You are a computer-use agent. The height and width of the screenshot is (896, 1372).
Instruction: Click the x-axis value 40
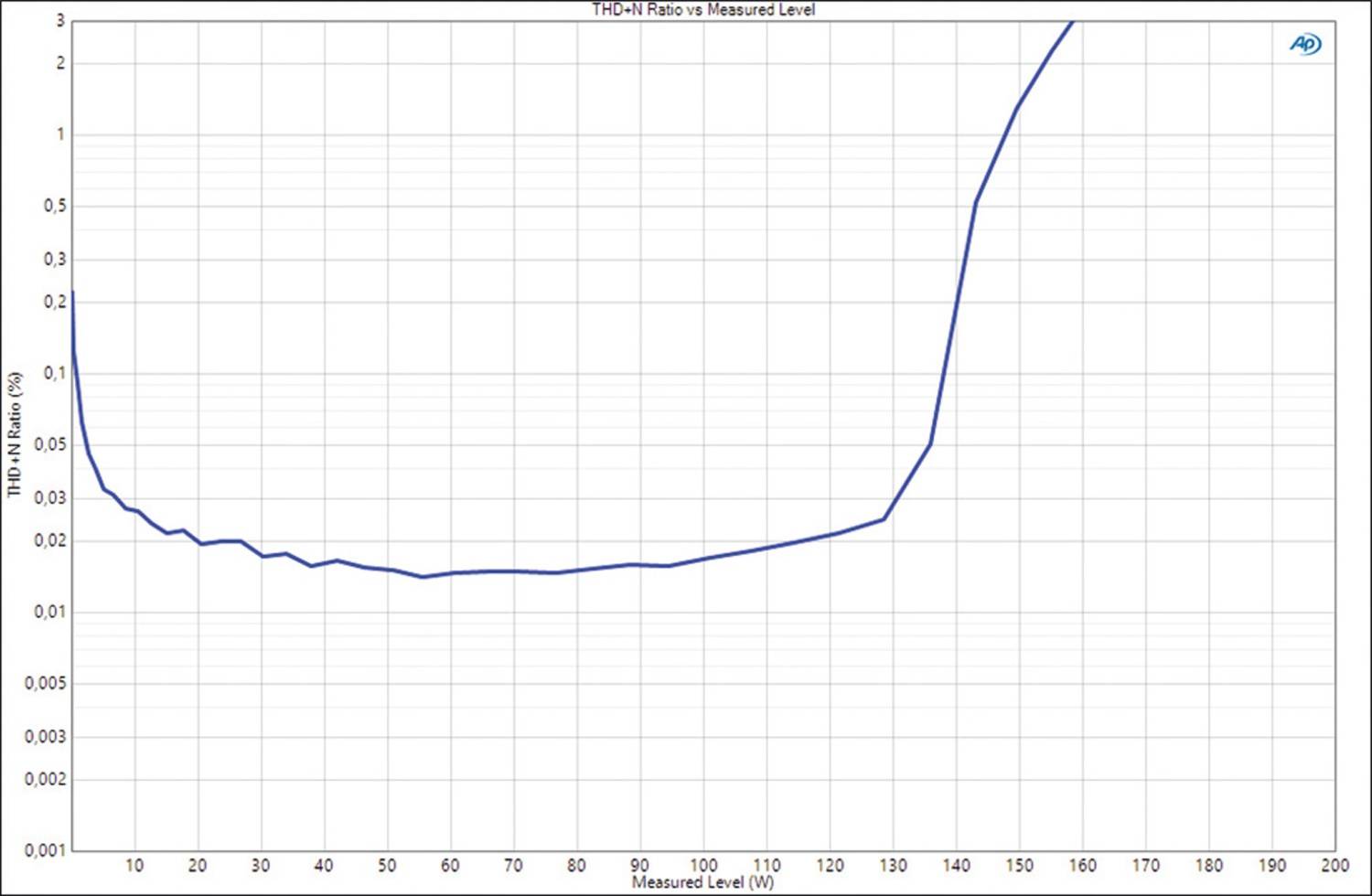(324, 865)
